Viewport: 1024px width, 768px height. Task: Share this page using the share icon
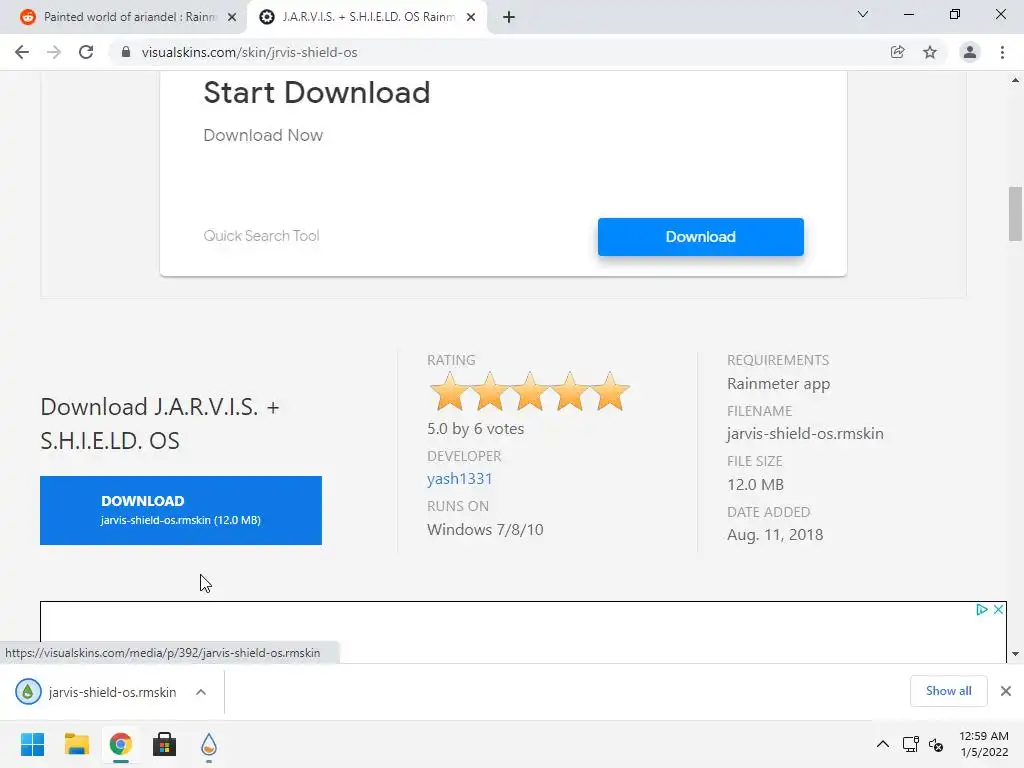tap(897, 52)
